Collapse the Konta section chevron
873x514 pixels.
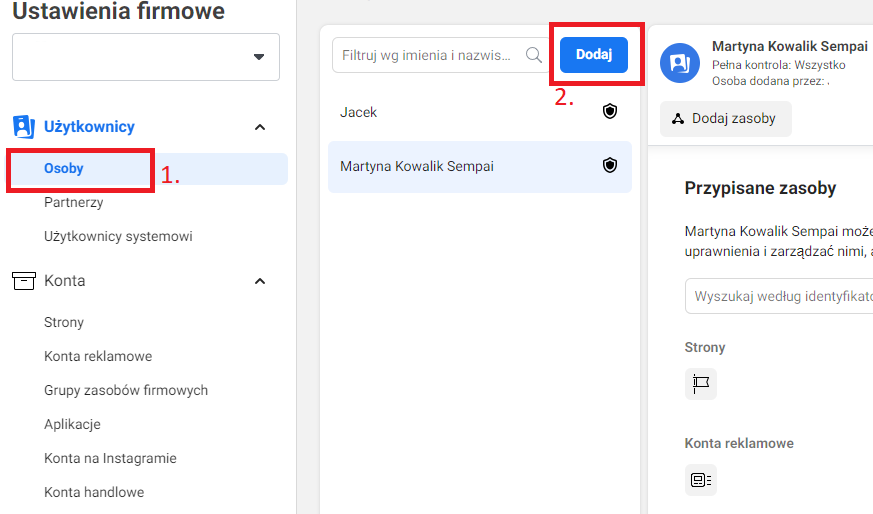pos(259,281)
